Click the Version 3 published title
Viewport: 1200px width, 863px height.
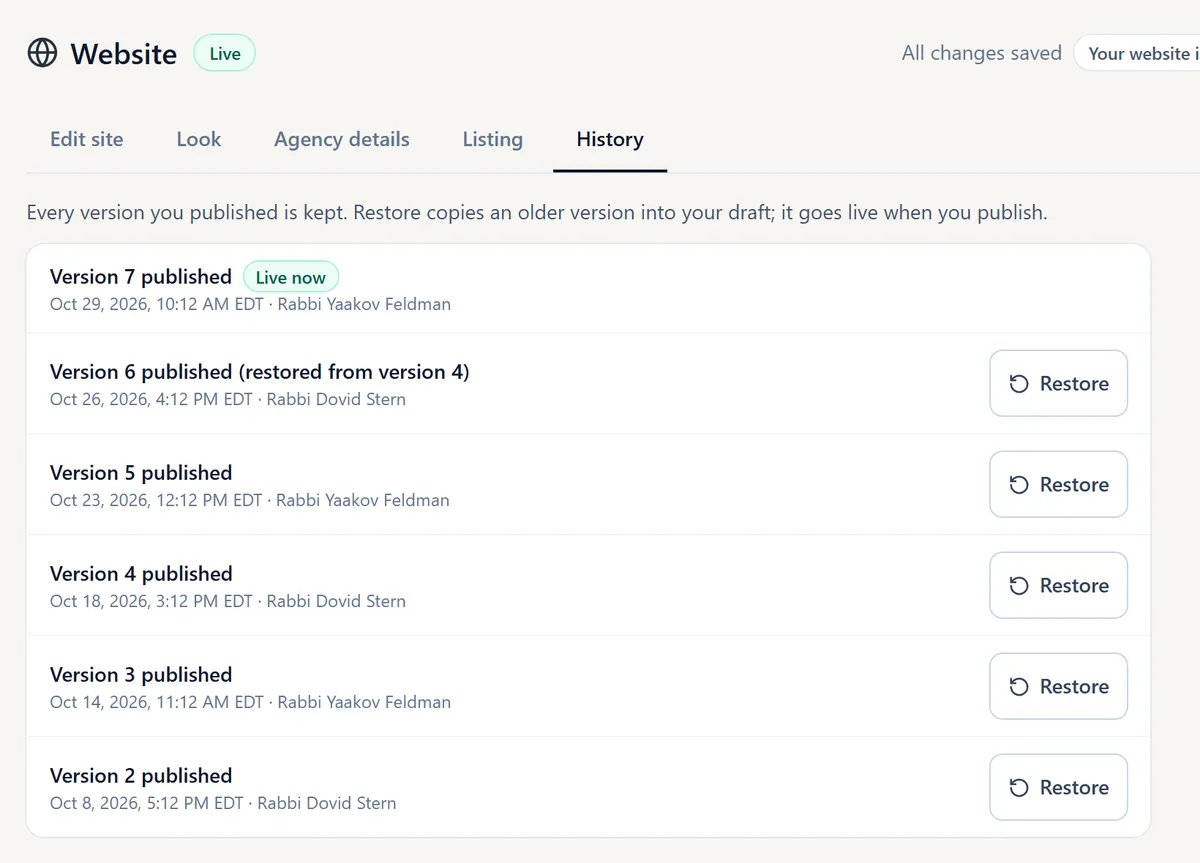[141, 675]
